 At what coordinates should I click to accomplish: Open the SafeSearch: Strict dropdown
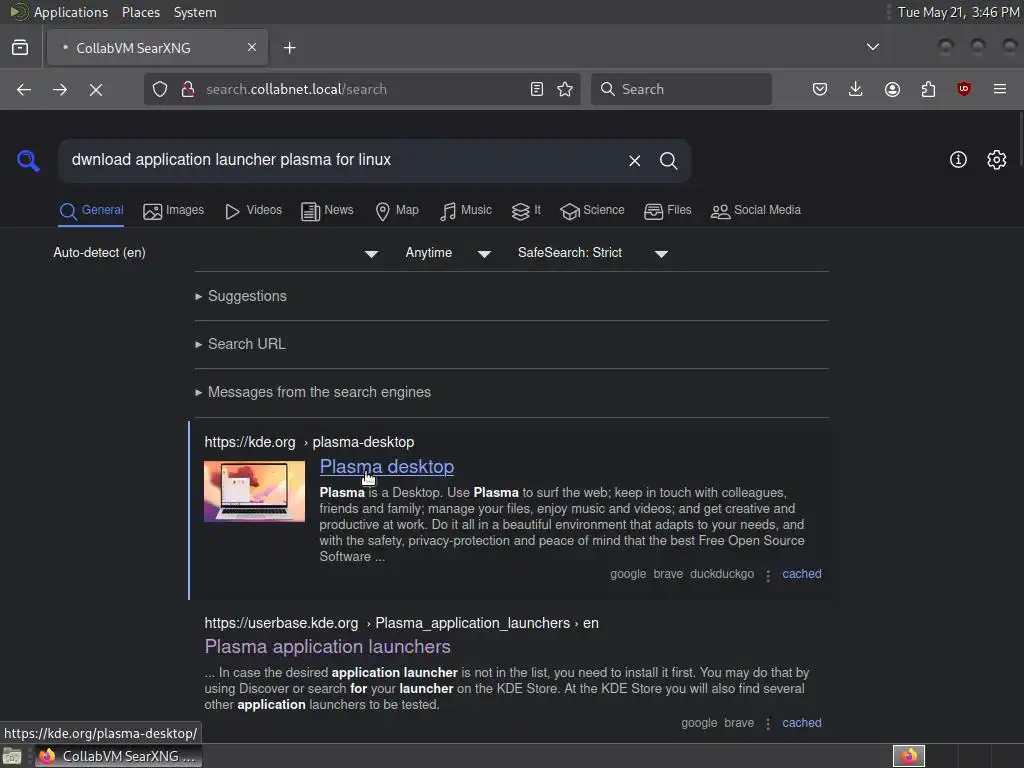click(x=593, y=253)
